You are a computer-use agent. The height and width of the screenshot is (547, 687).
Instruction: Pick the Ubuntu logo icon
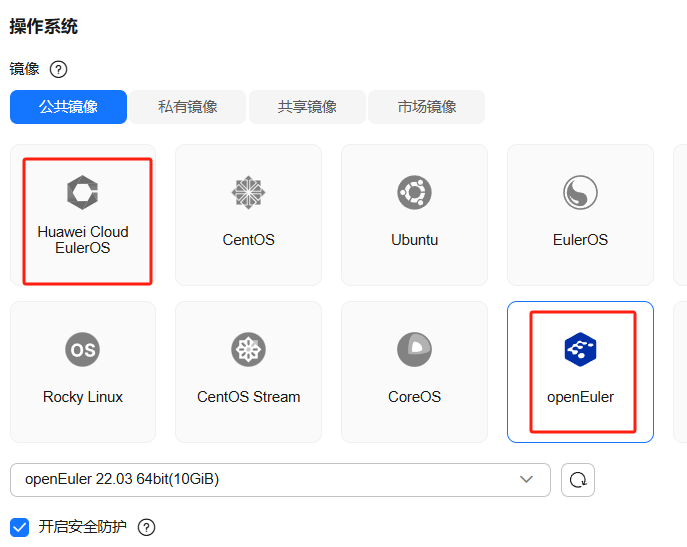click(414, 192)
